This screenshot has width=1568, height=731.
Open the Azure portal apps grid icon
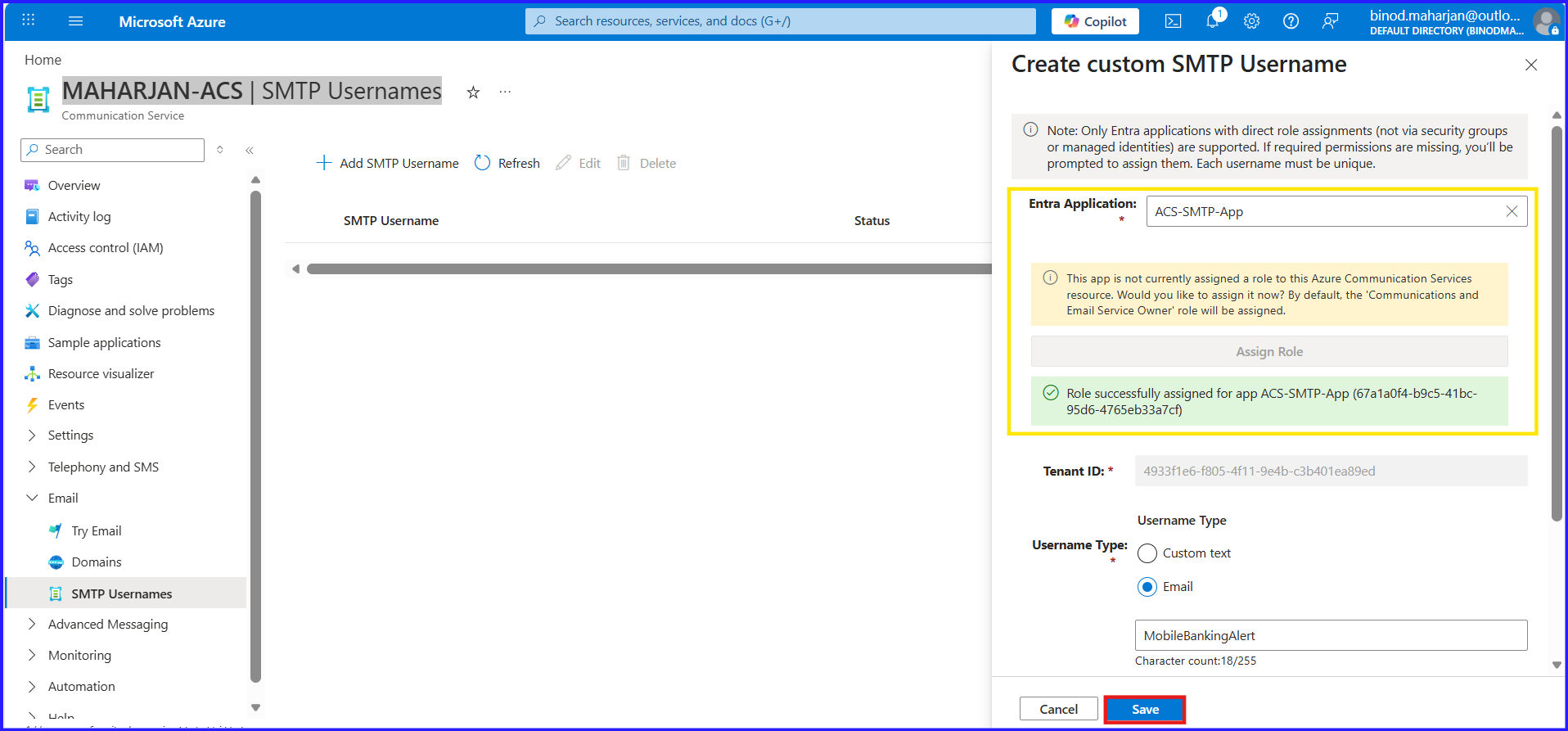tap(29, 20)
